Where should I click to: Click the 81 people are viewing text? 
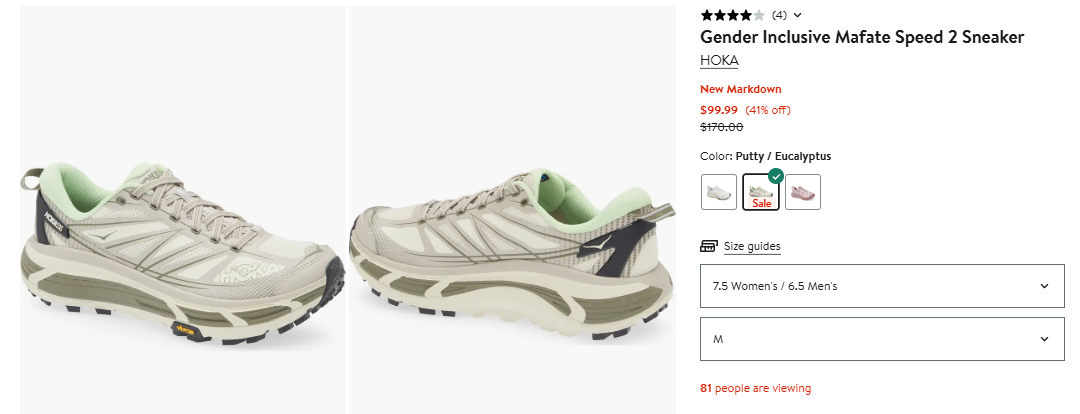[x=756, y=389]
